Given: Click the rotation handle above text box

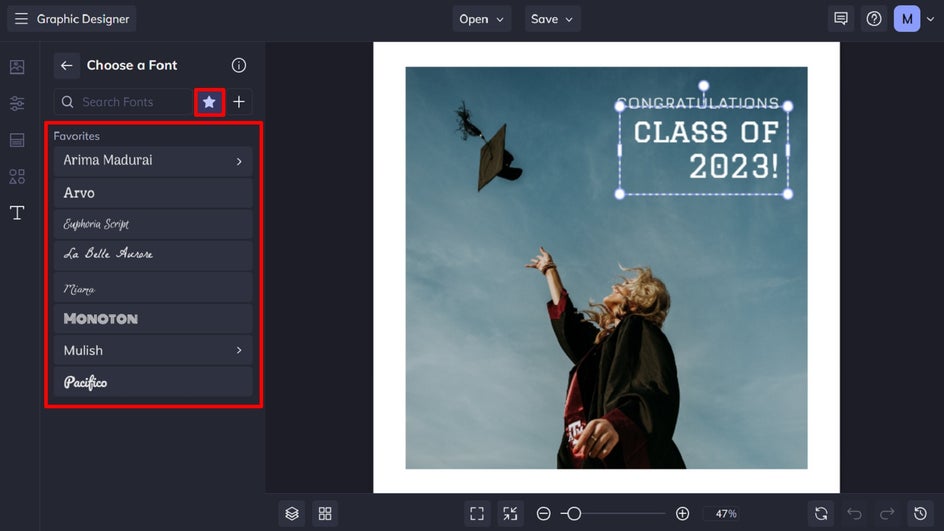Looking at the screenshot, I should (704, 85).
